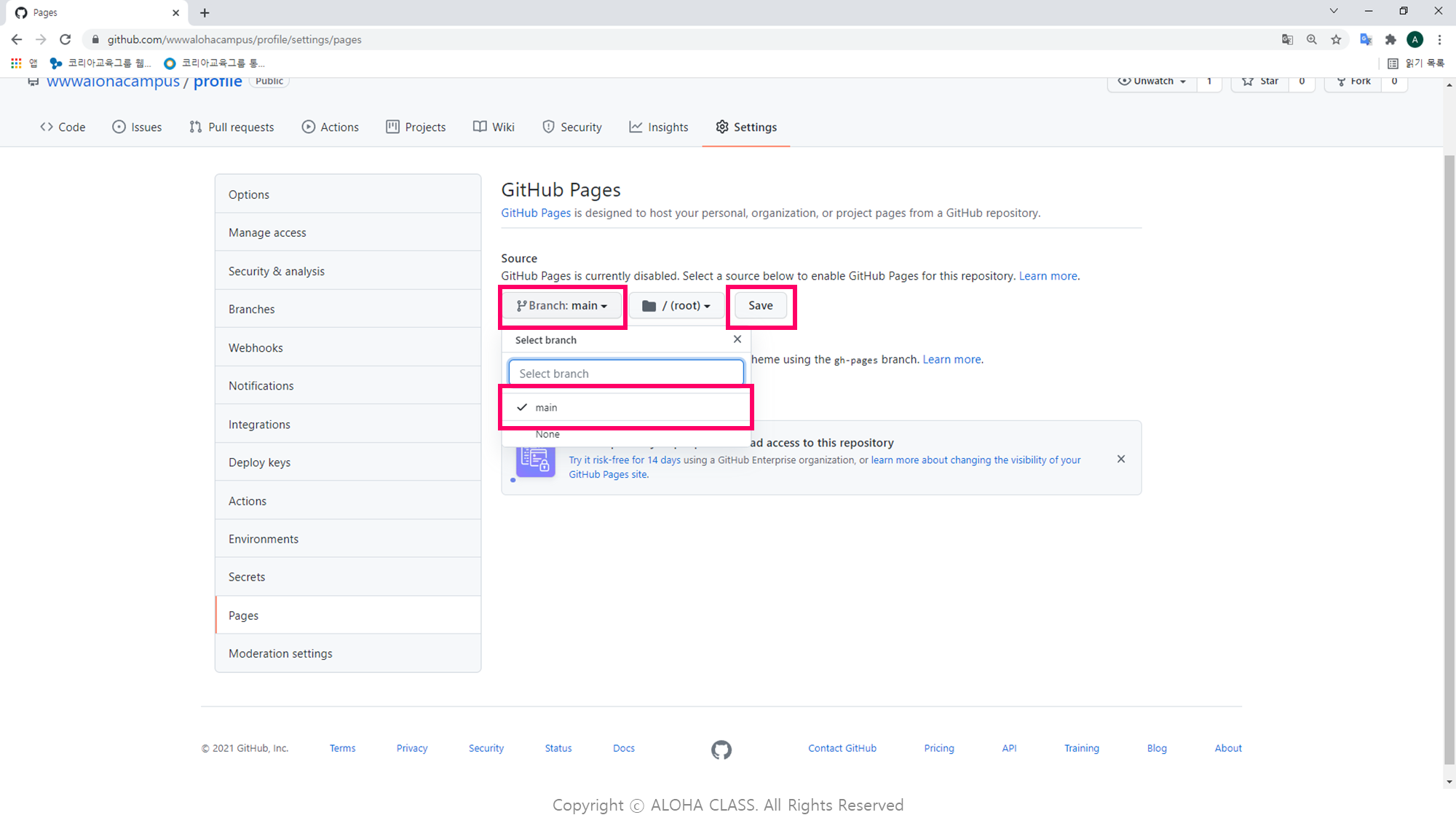The height and width of the screenshot is (823, 1456).
Task: Click Try it risk-free for 14 days
Action: 625,460
